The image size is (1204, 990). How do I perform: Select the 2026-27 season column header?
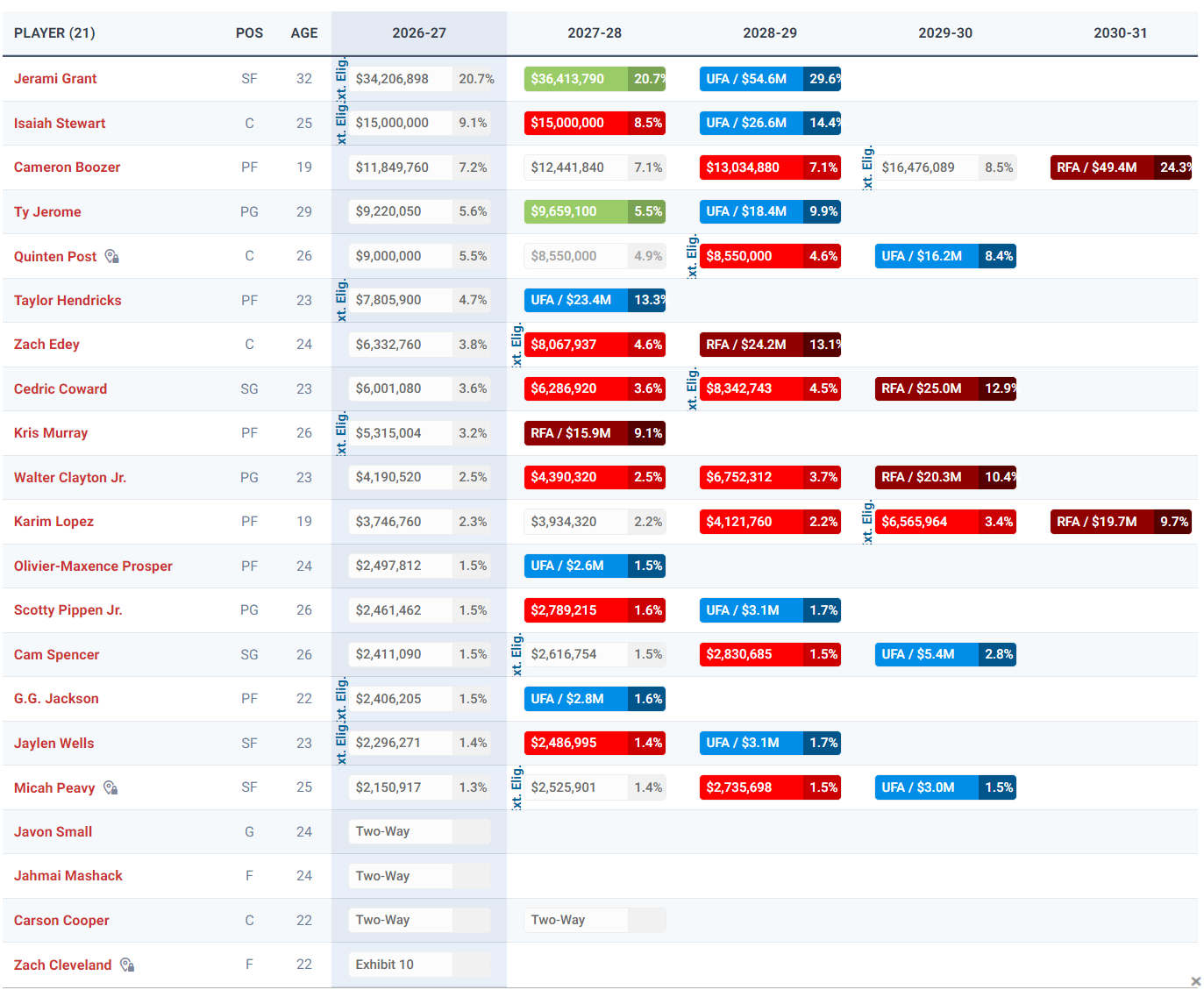(419, 33)
